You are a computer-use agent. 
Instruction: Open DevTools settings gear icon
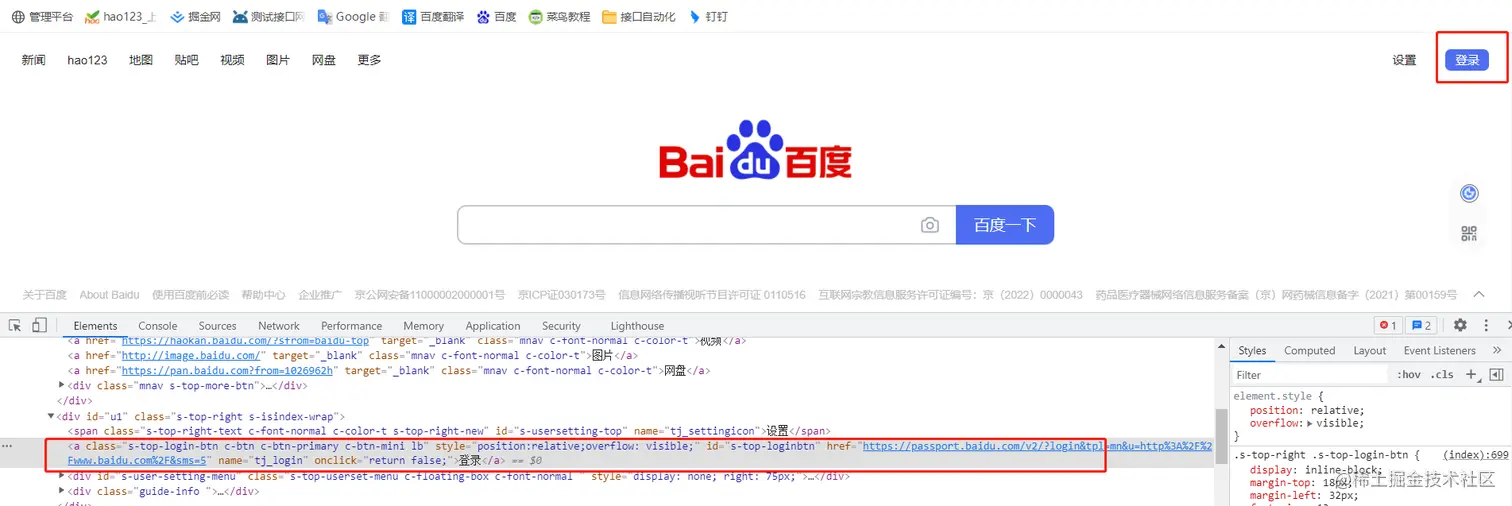[x=1460, y=326]
